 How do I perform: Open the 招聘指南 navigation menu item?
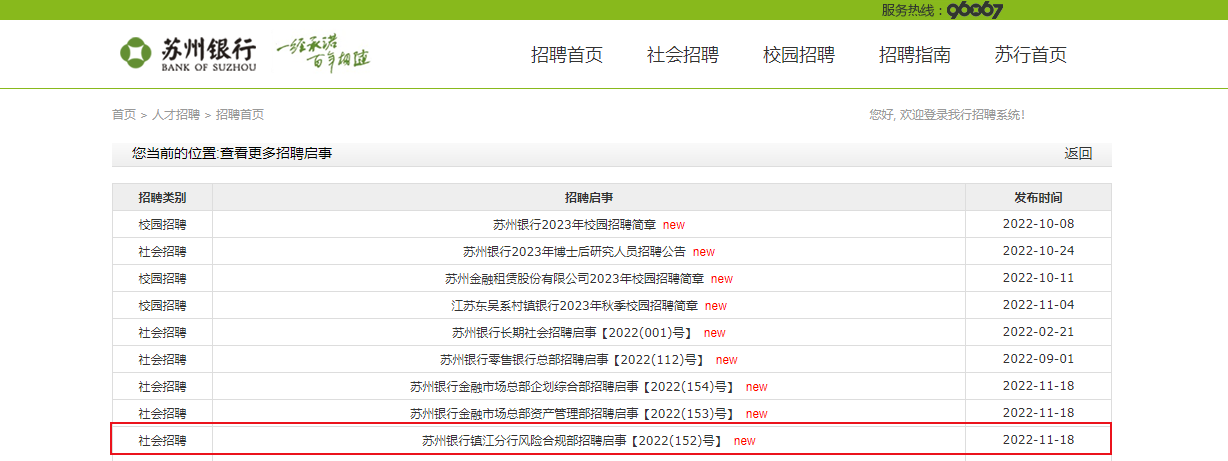point(915,55)
